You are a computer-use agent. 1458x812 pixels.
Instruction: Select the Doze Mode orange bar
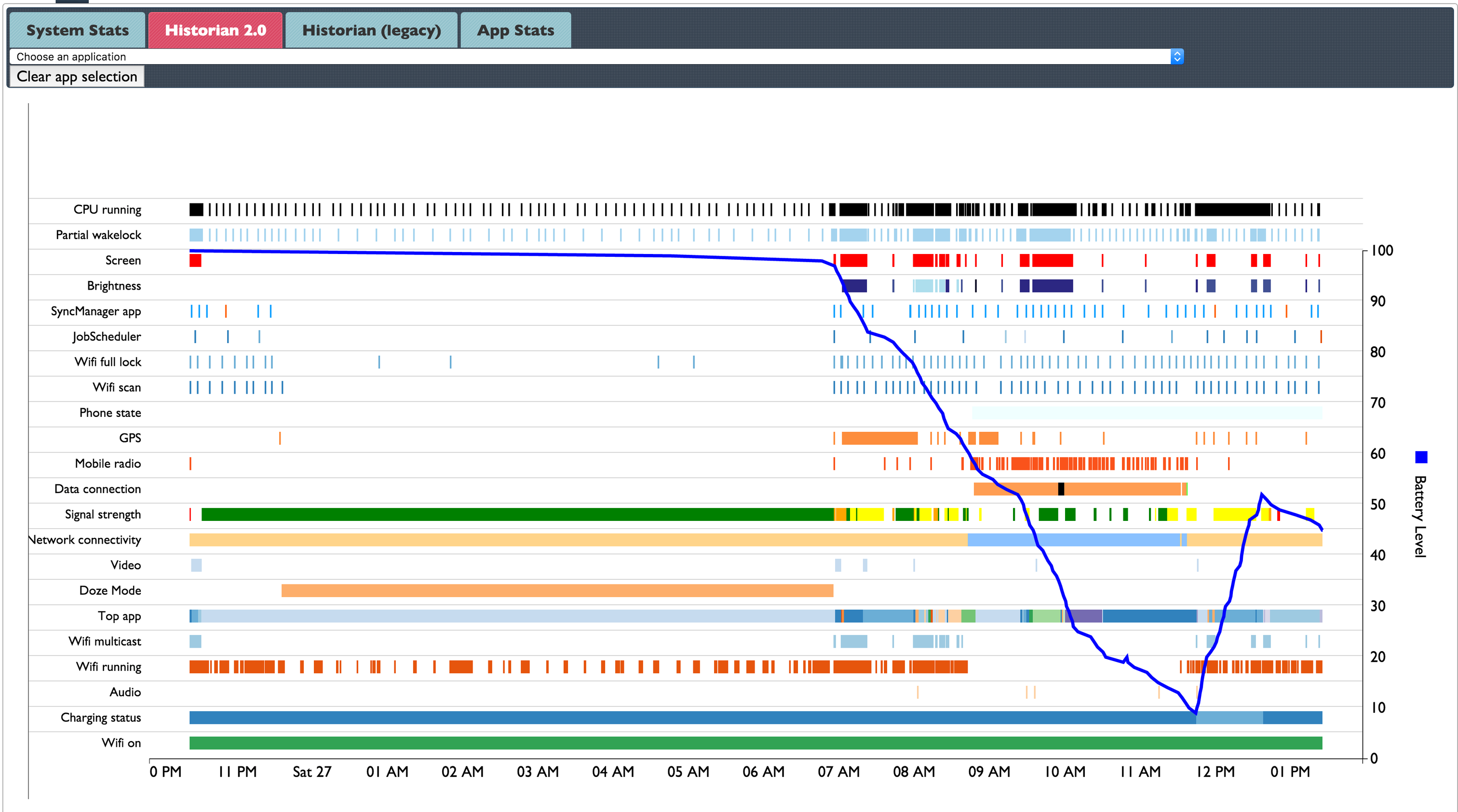pos(557,590)
